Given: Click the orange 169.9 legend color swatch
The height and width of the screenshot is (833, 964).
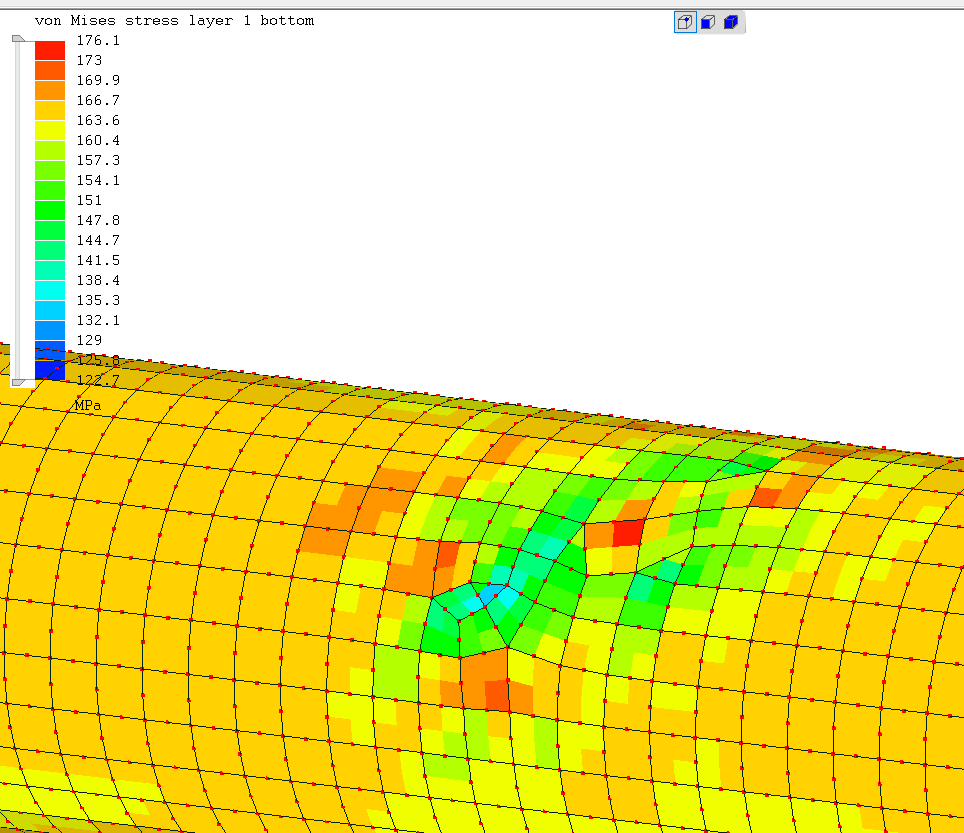Looking at the screenshot, I should click(x=50, y=90).
